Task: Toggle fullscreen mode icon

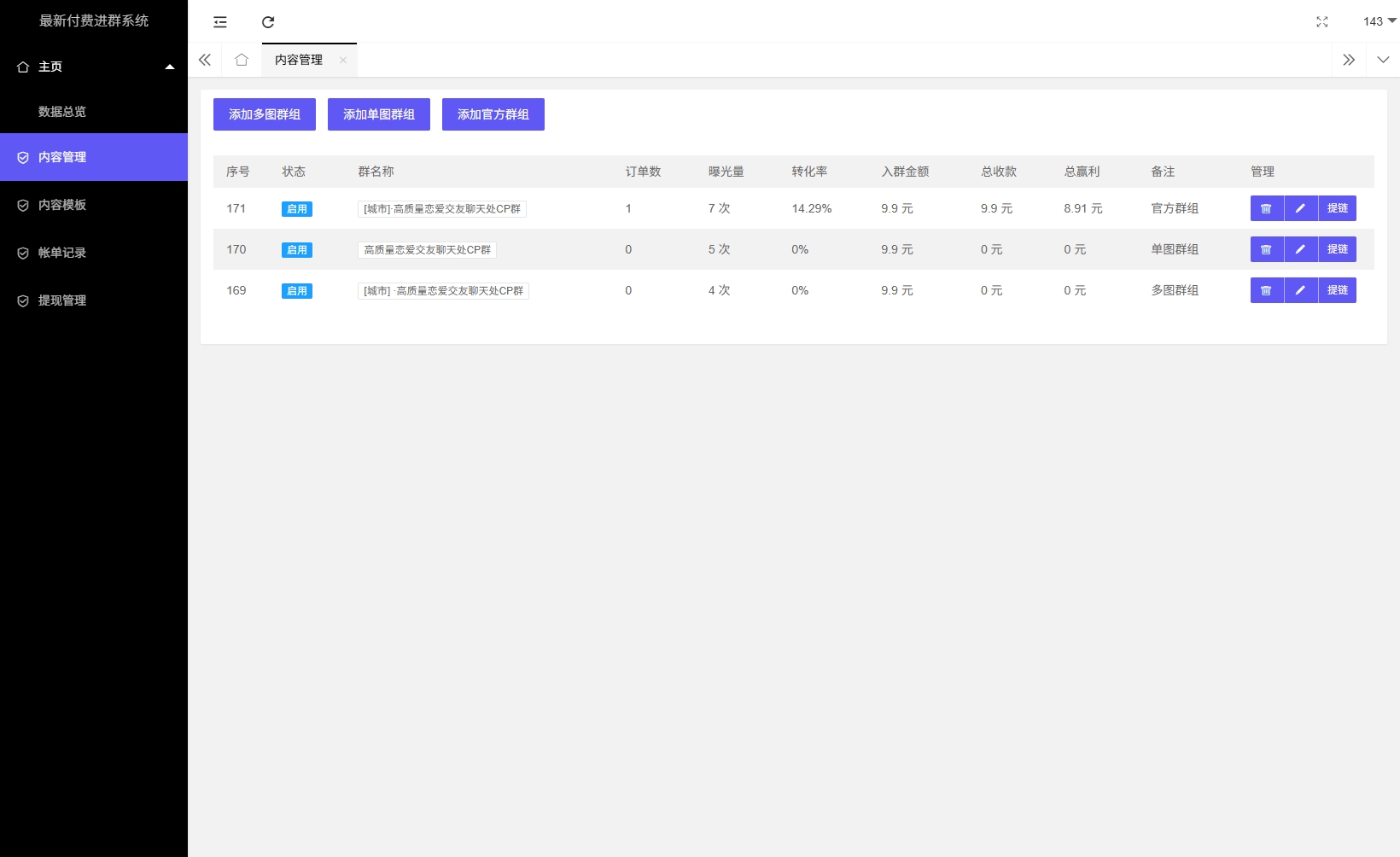Action: point(1321,22)
